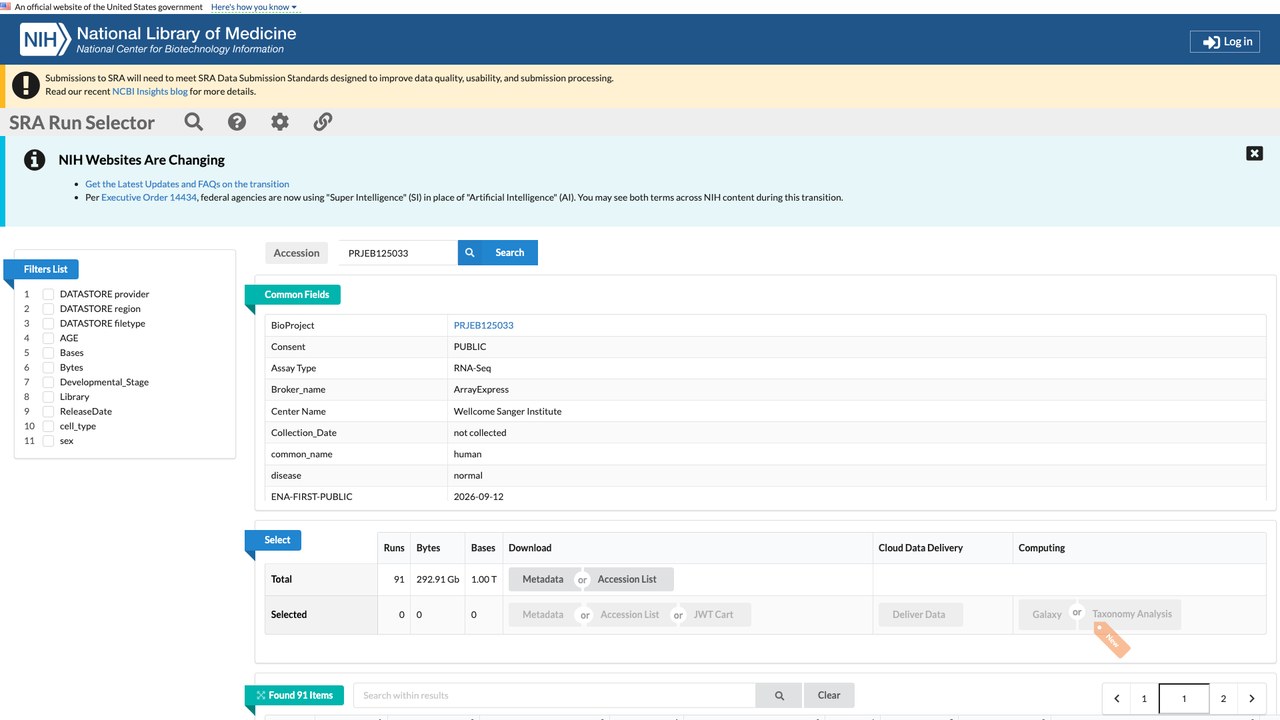This screenshot has width=1280, height=720.
Task: Enable the cell_type filter checkbox
Action: pyautogui.click(x=48, y=426)
